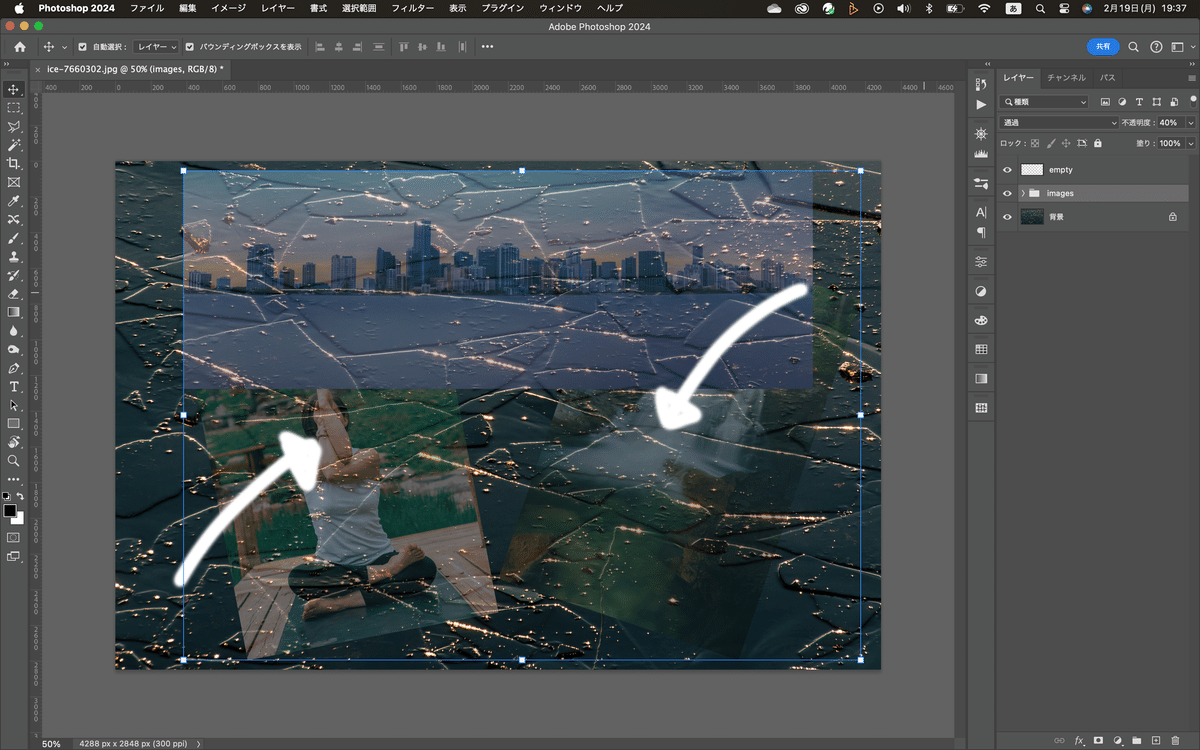Screen dimensions: 1200x750
Task: Switch to the チャンネル tab
Action: tap(1066, 77)
